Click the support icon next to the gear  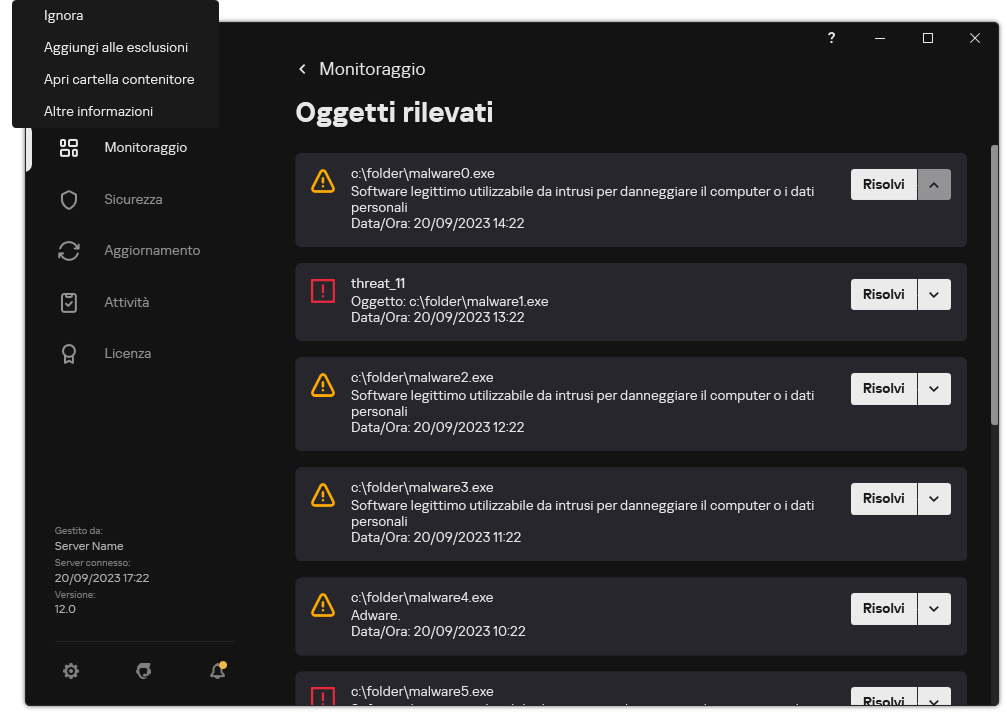(x=144, y=670)
